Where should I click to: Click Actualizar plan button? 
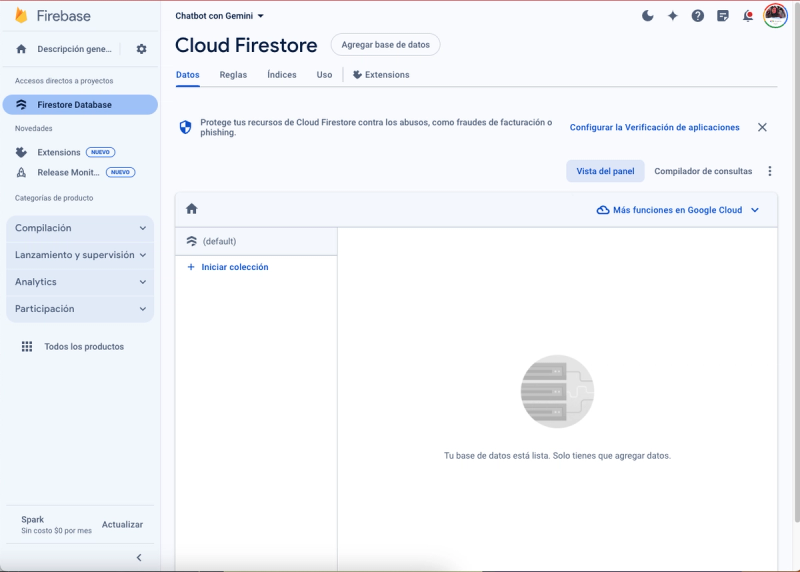coord(122,525)
